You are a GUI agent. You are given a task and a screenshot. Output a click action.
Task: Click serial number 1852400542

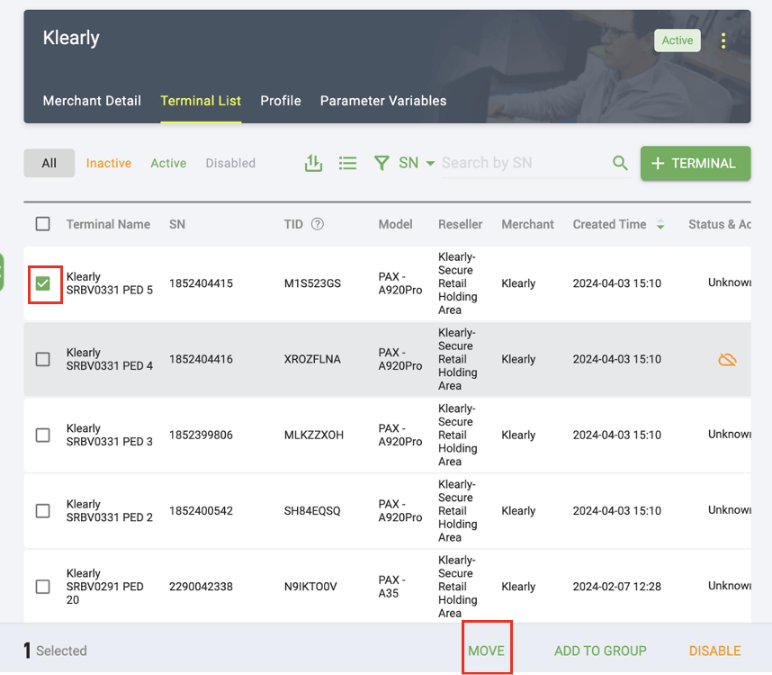pos(201,511)
